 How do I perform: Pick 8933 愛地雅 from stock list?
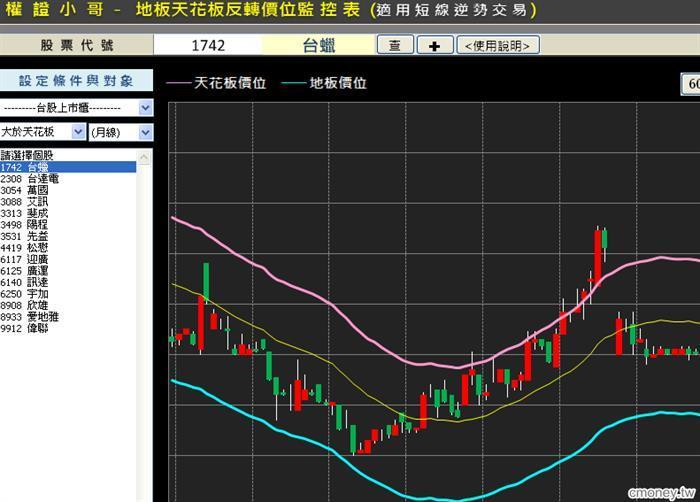[x=30, y=316]
